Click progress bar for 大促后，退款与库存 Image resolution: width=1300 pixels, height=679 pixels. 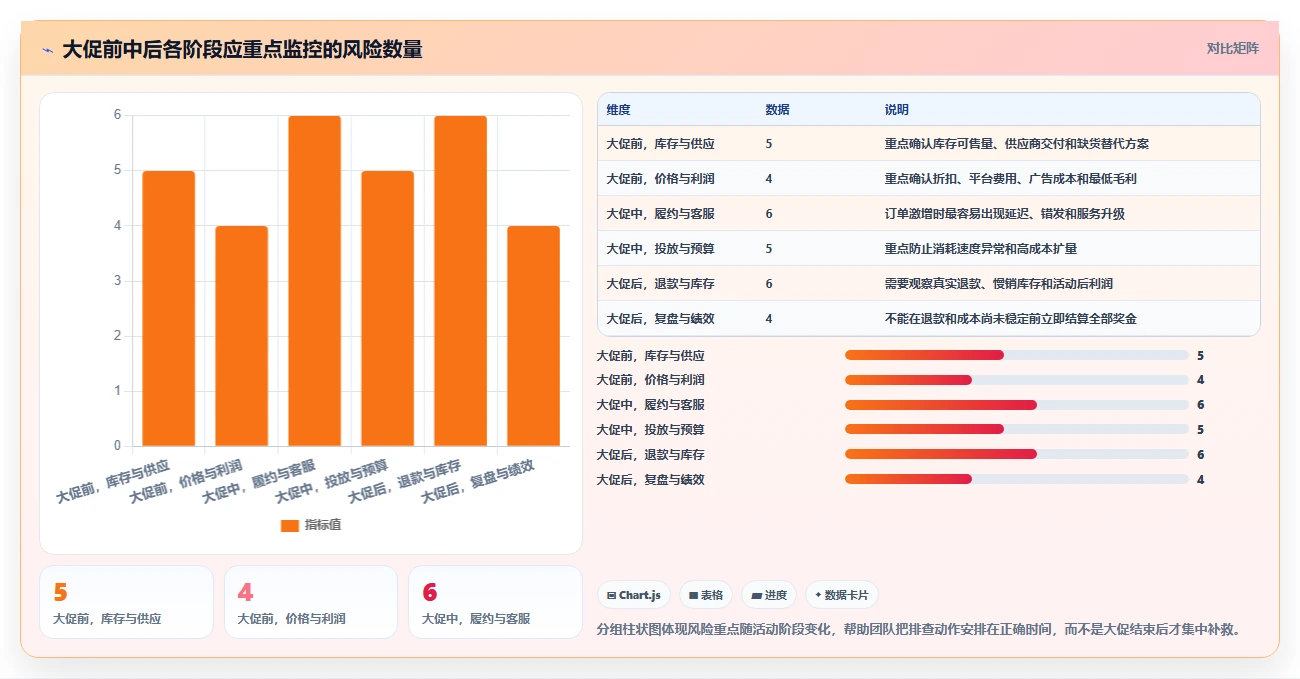click(x=1016, y=454)
